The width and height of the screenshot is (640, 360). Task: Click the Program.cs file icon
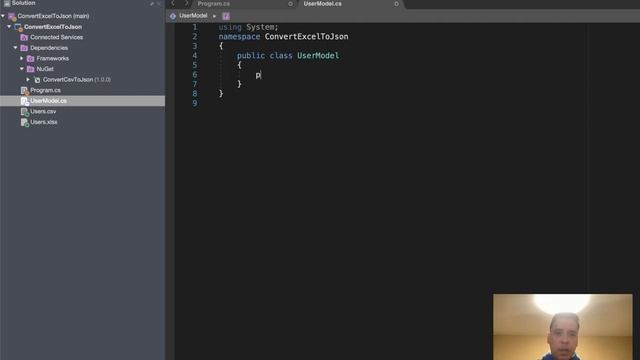[24, 91]
